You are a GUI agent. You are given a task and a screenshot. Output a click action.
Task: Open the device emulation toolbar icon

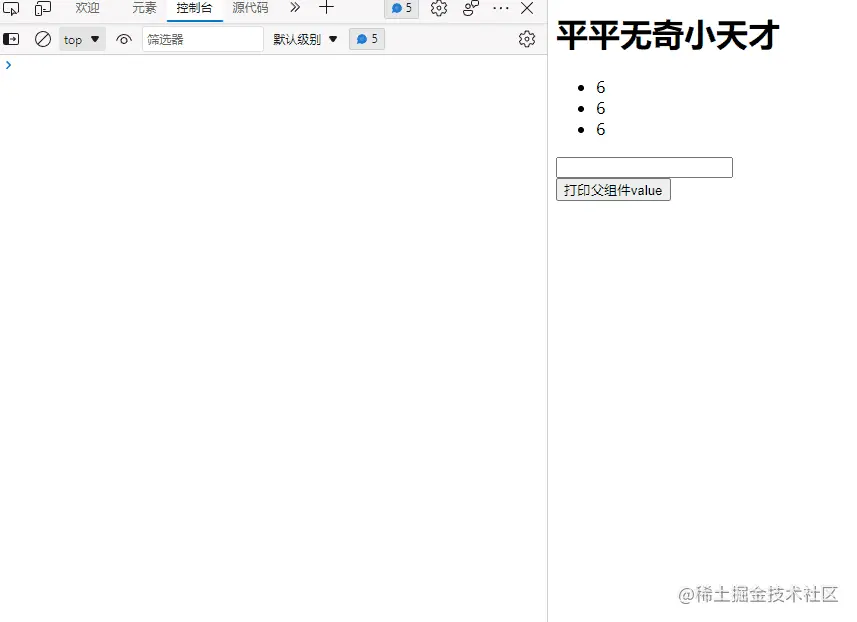[x=41, y=8]
